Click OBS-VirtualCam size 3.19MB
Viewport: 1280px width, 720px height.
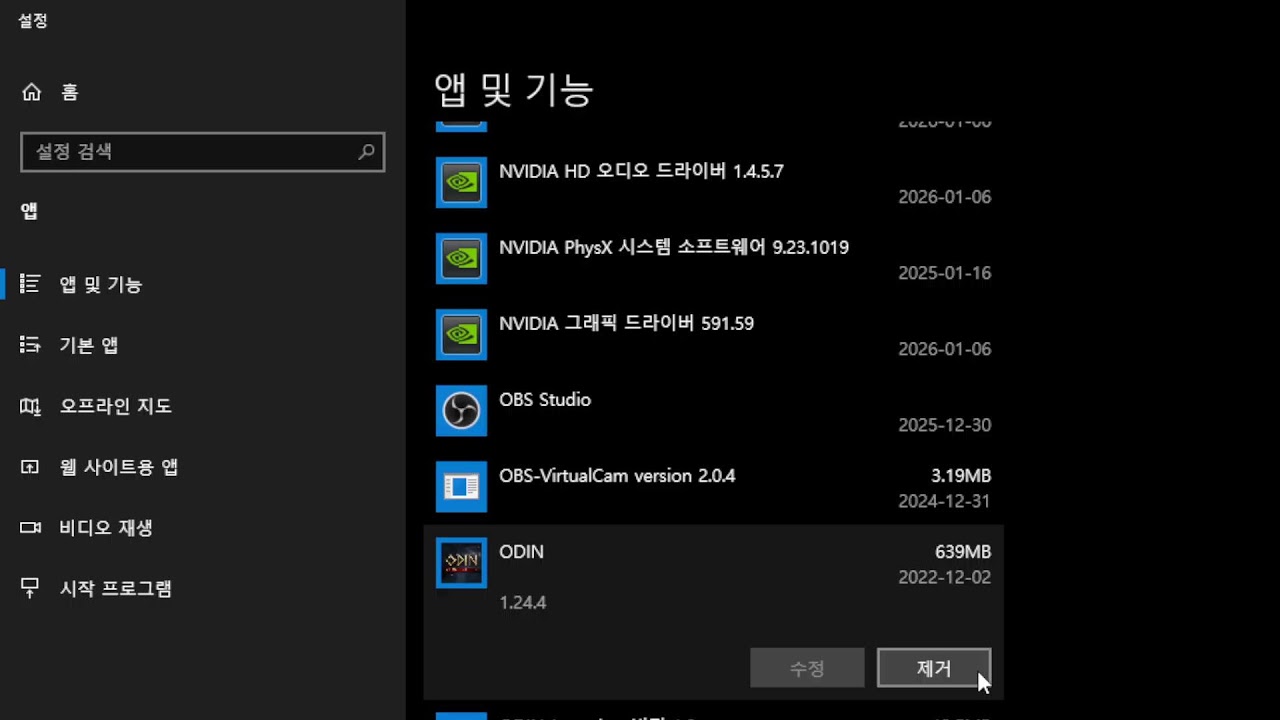(x=960, y=476)
